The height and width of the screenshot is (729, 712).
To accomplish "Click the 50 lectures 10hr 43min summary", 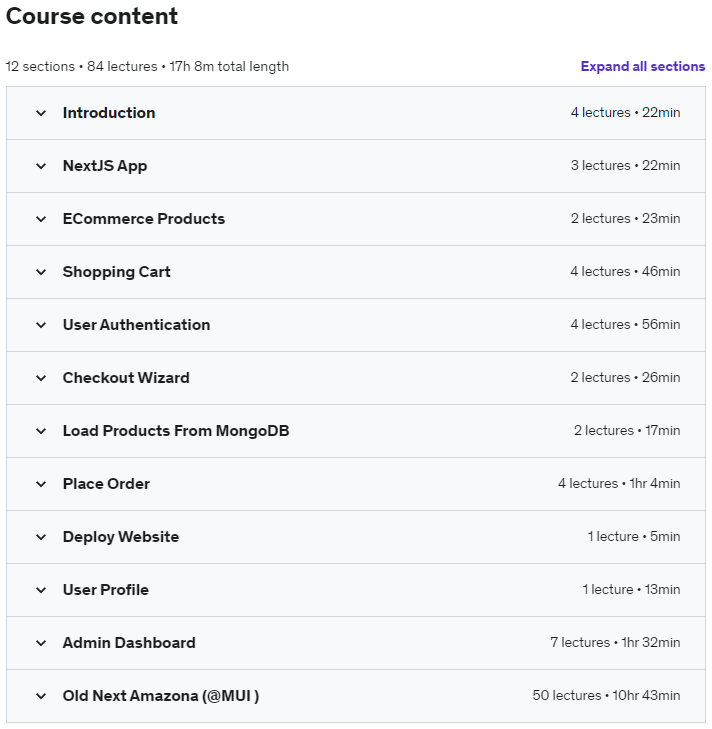I will point(606,696).
